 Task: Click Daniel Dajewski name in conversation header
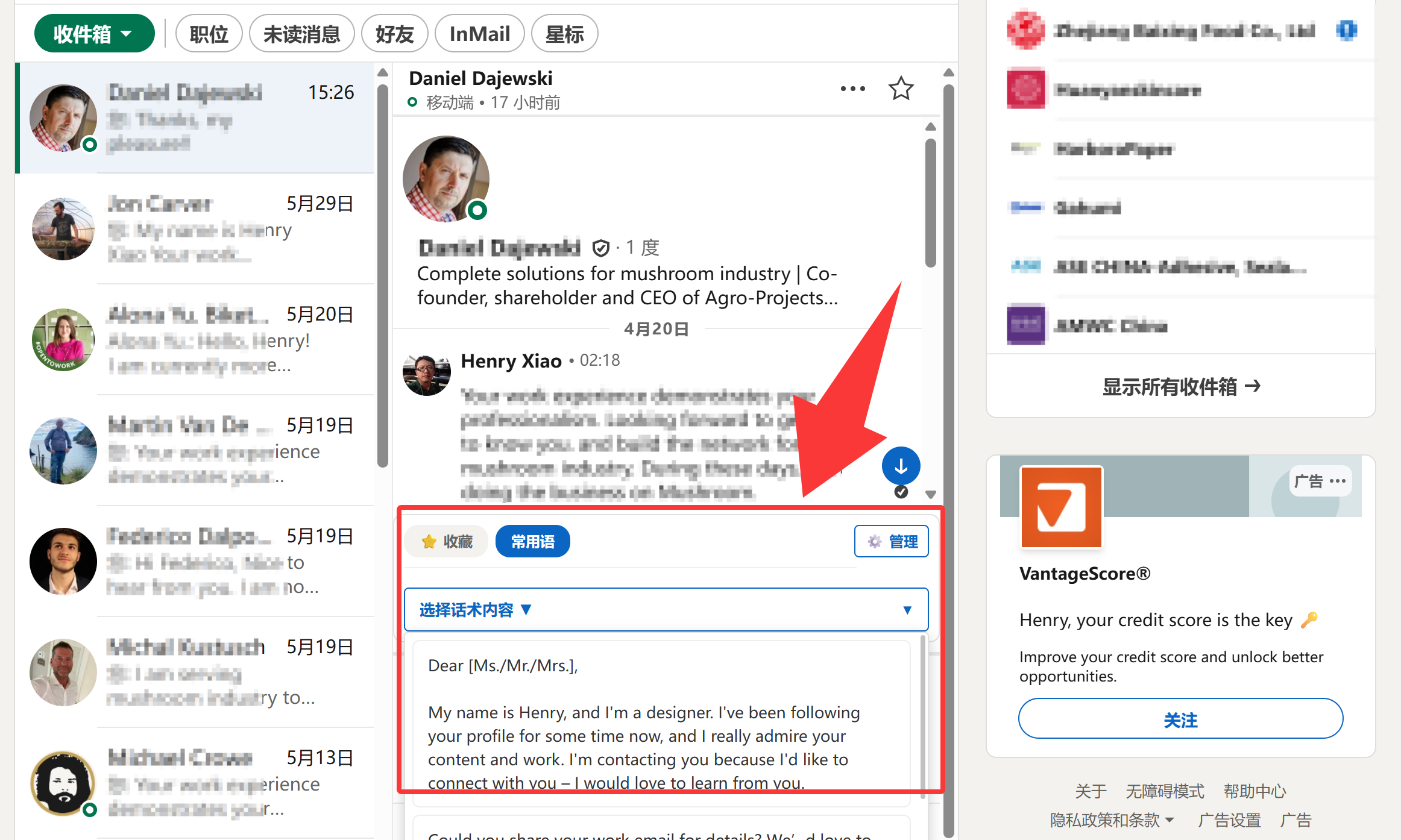coord(480,78)
